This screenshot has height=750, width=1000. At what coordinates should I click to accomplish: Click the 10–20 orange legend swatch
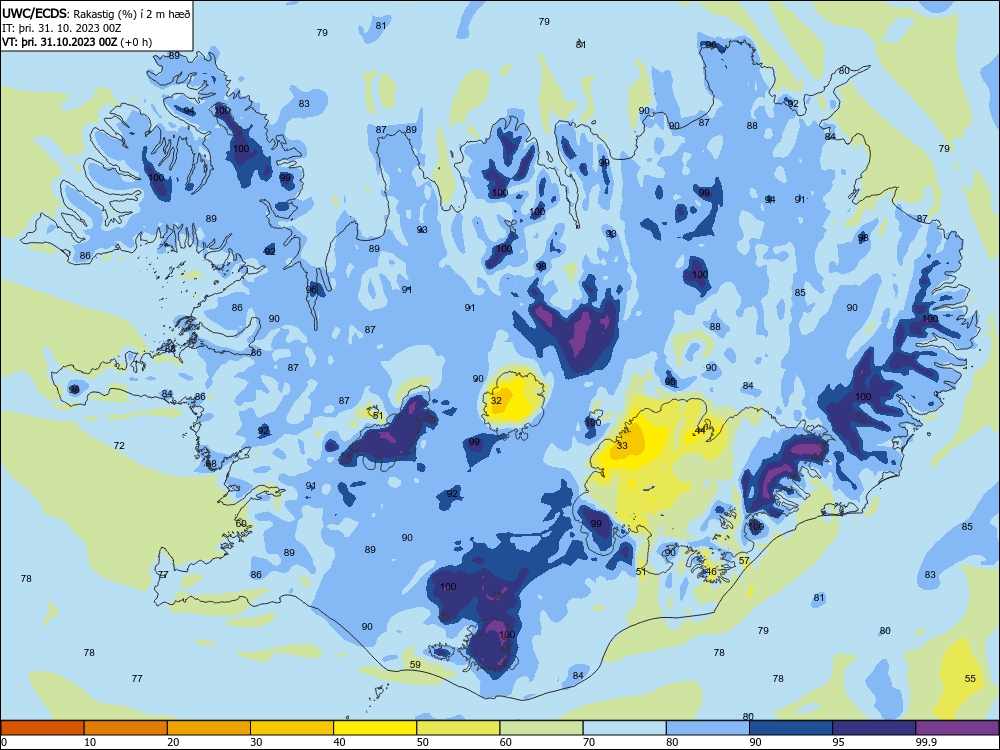click(x=126, y=728)
